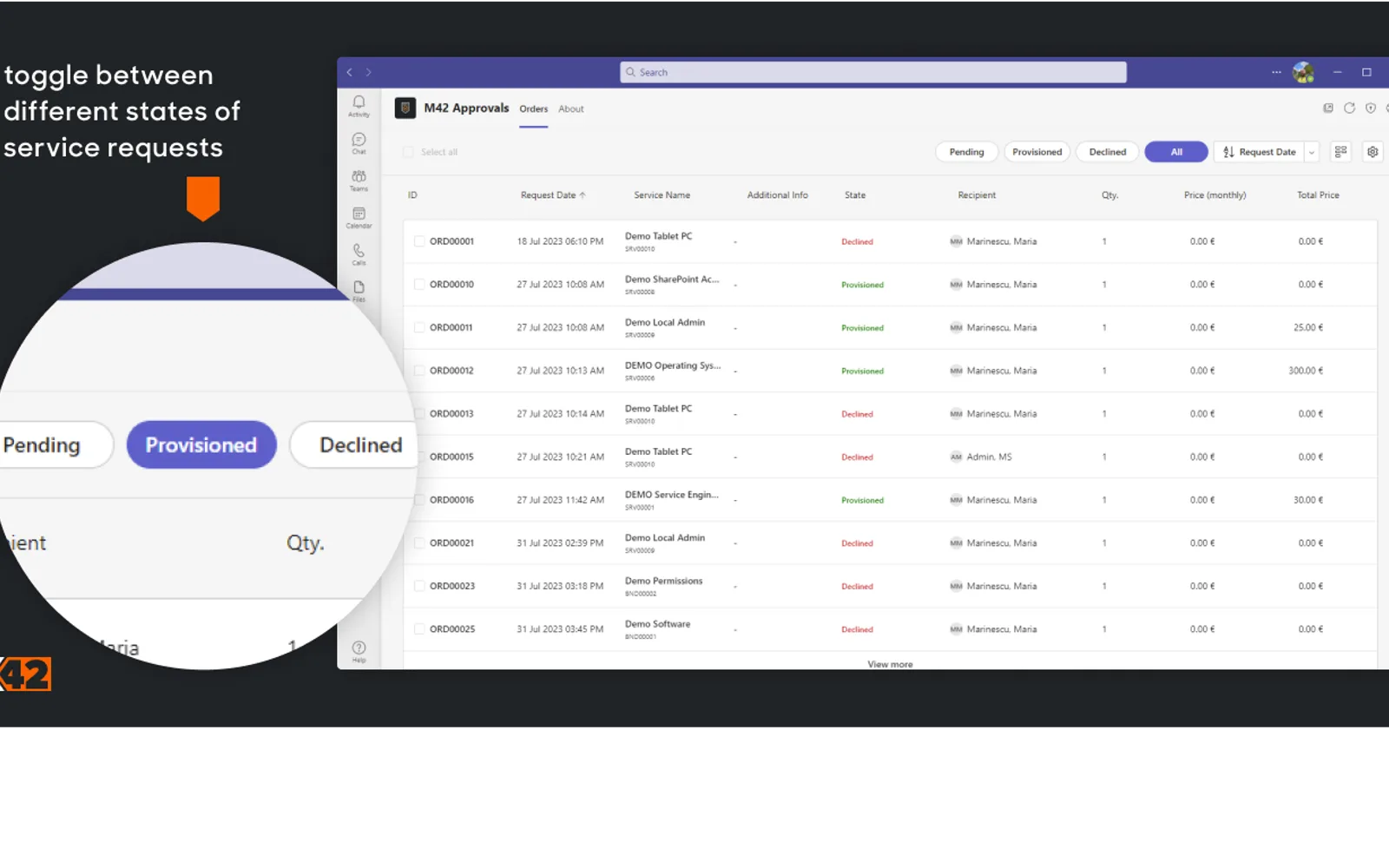Screen dimensions: 1389x868
Task: Click the shield permissions icon
Action: tap(1371, 108)
